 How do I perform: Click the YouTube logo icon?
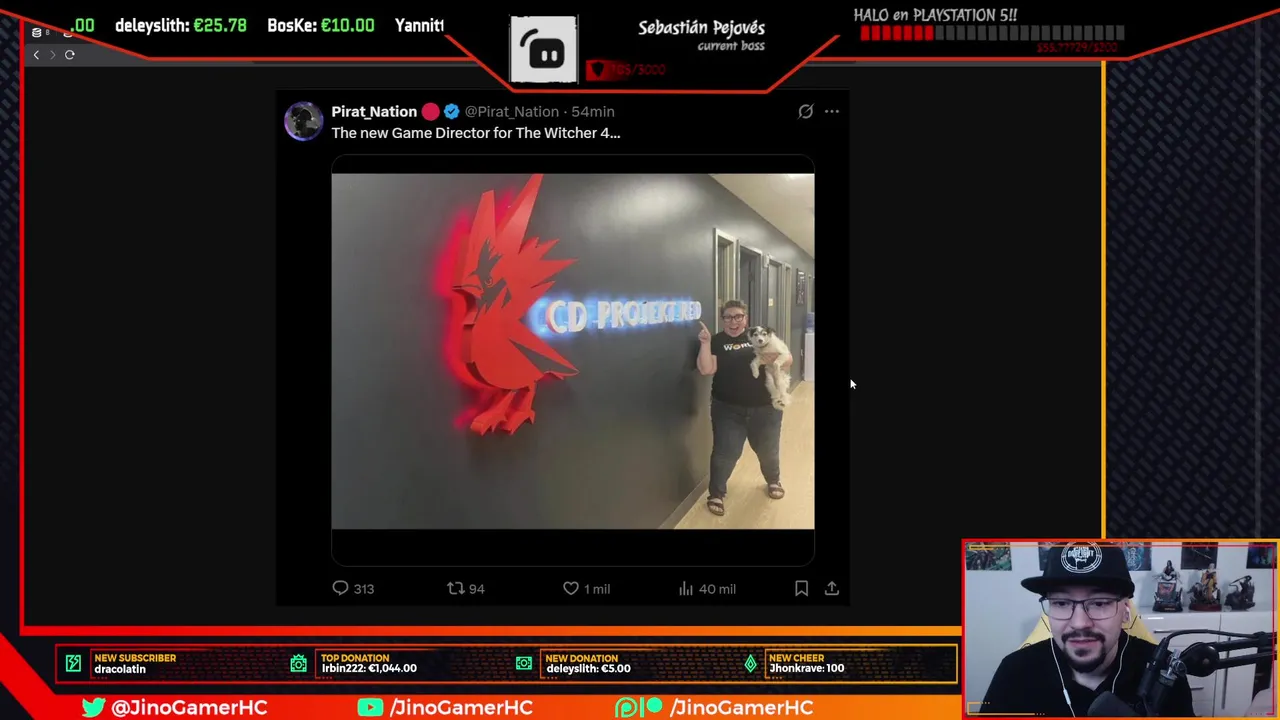click(x=370, y=707)
